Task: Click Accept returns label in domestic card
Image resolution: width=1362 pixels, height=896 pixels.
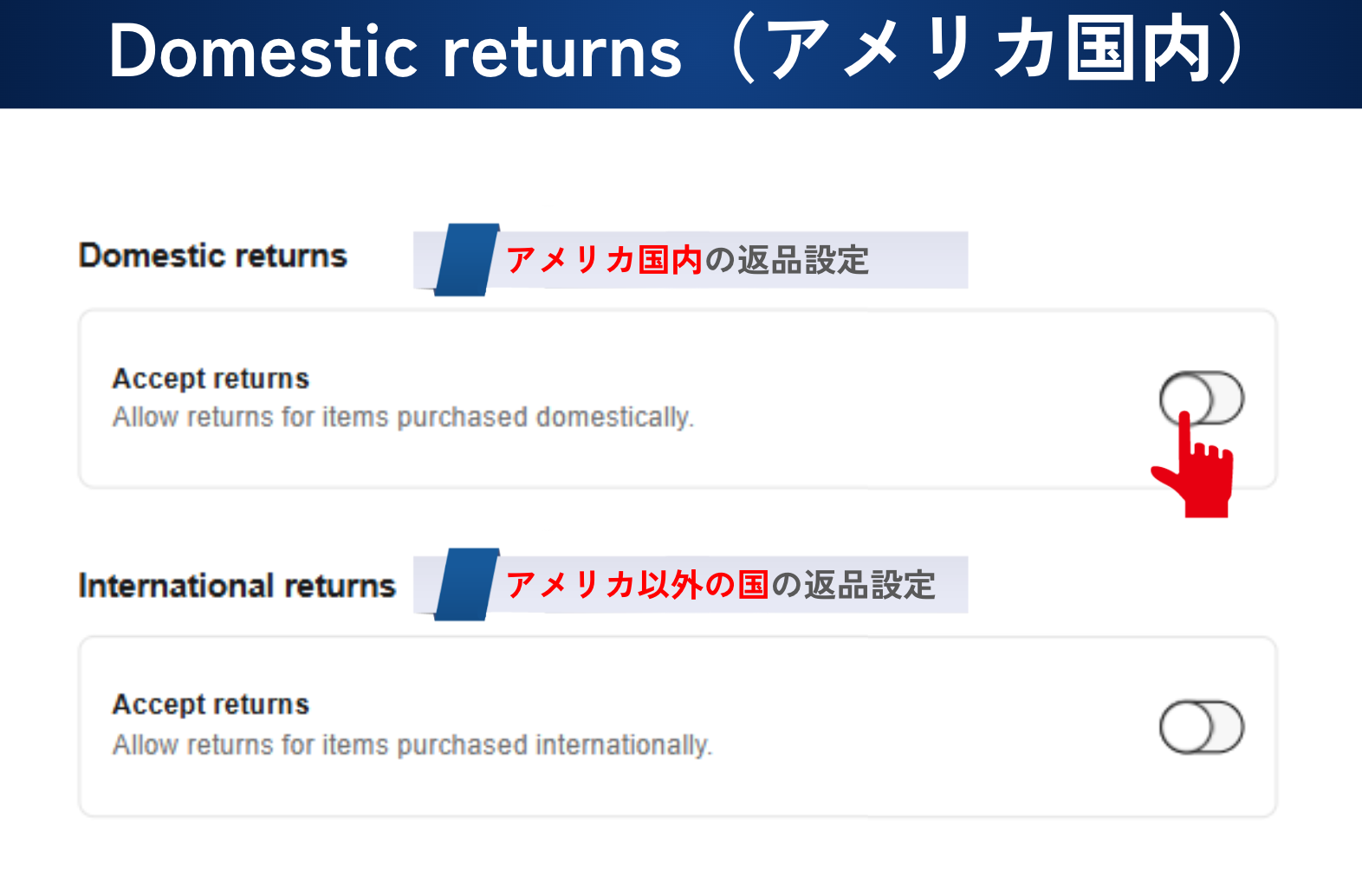Action: pyautogui.click(x=211, y=379)
